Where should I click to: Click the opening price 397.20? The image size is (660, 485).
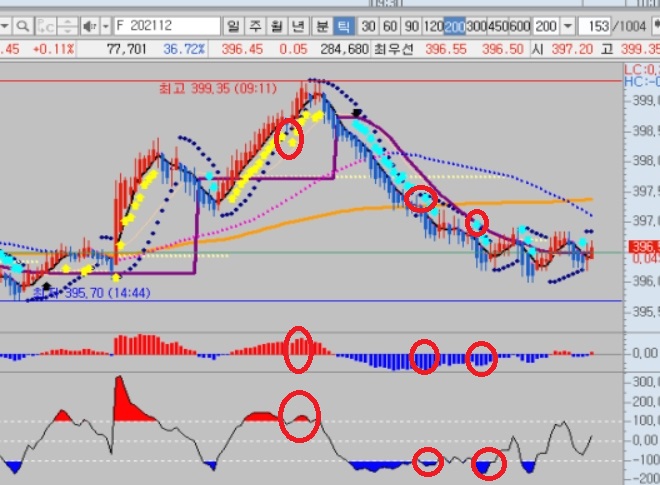pyautogui.click(x=572, y=50)
